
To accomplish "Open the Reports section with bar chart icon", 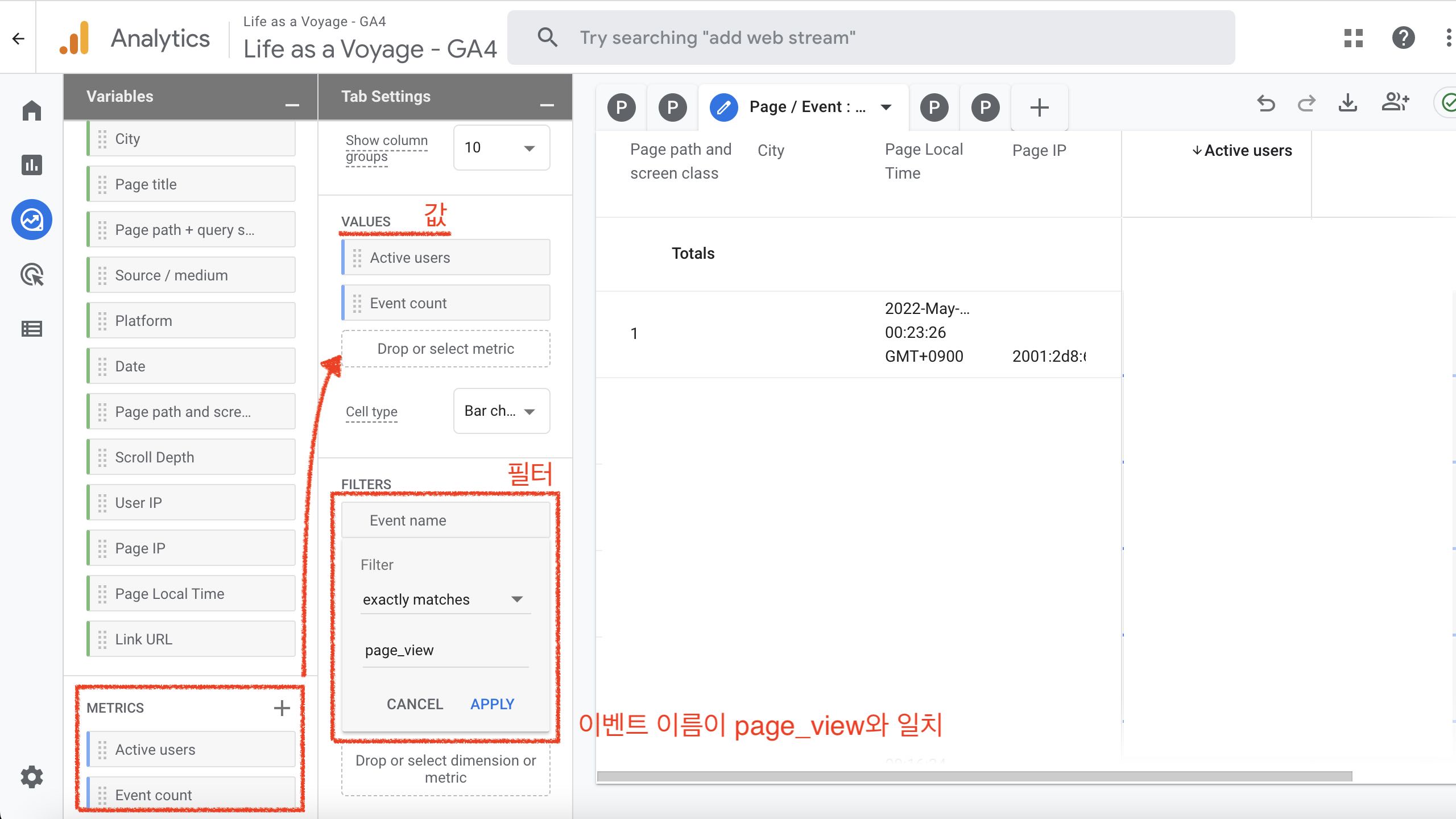I will pyautogui.click(x=31, y=165).
